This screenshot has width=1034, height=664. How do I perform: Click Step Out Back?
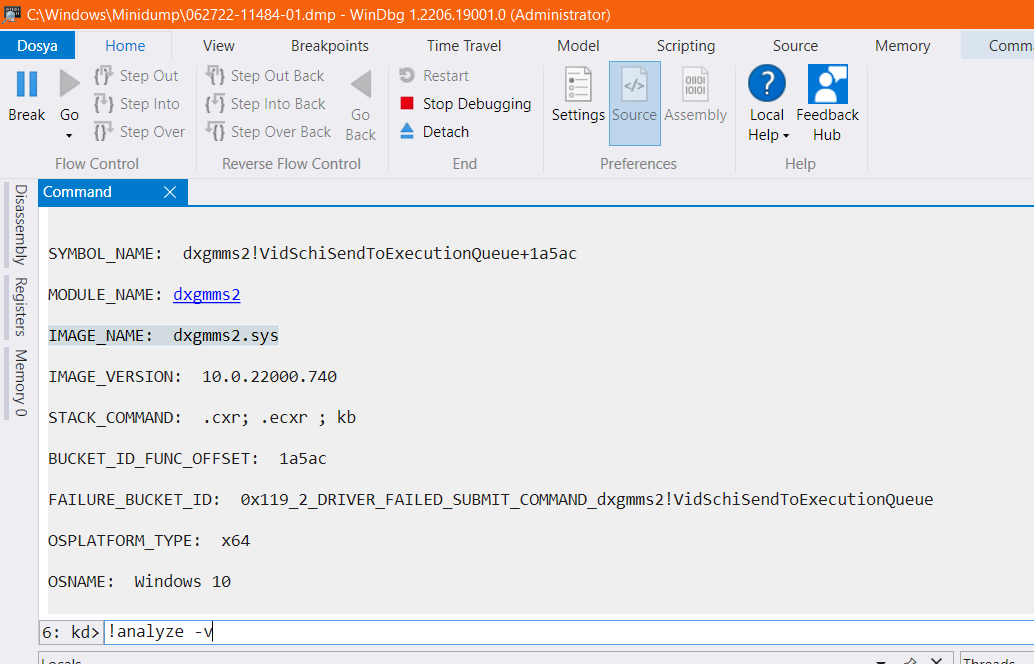[265, 76]
